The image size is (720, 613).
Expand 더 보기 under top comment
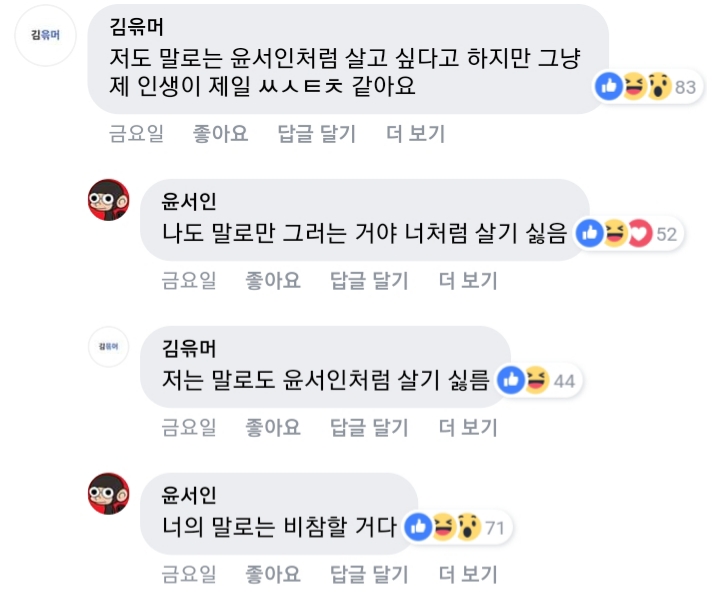(x=415, y=134)
